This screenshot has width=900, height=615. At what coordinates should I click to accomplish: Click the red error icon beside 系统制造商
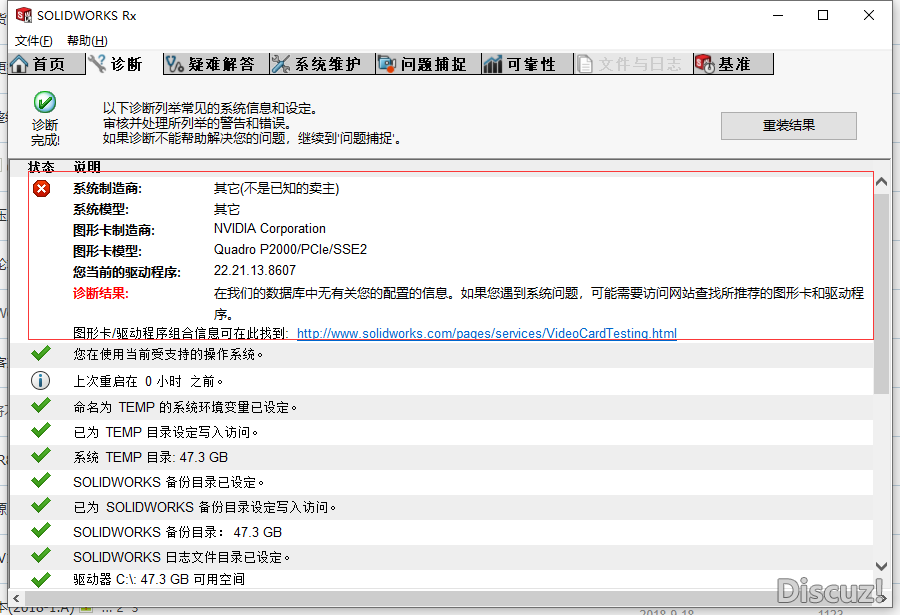pyautogui.click(x=41, y=188)
